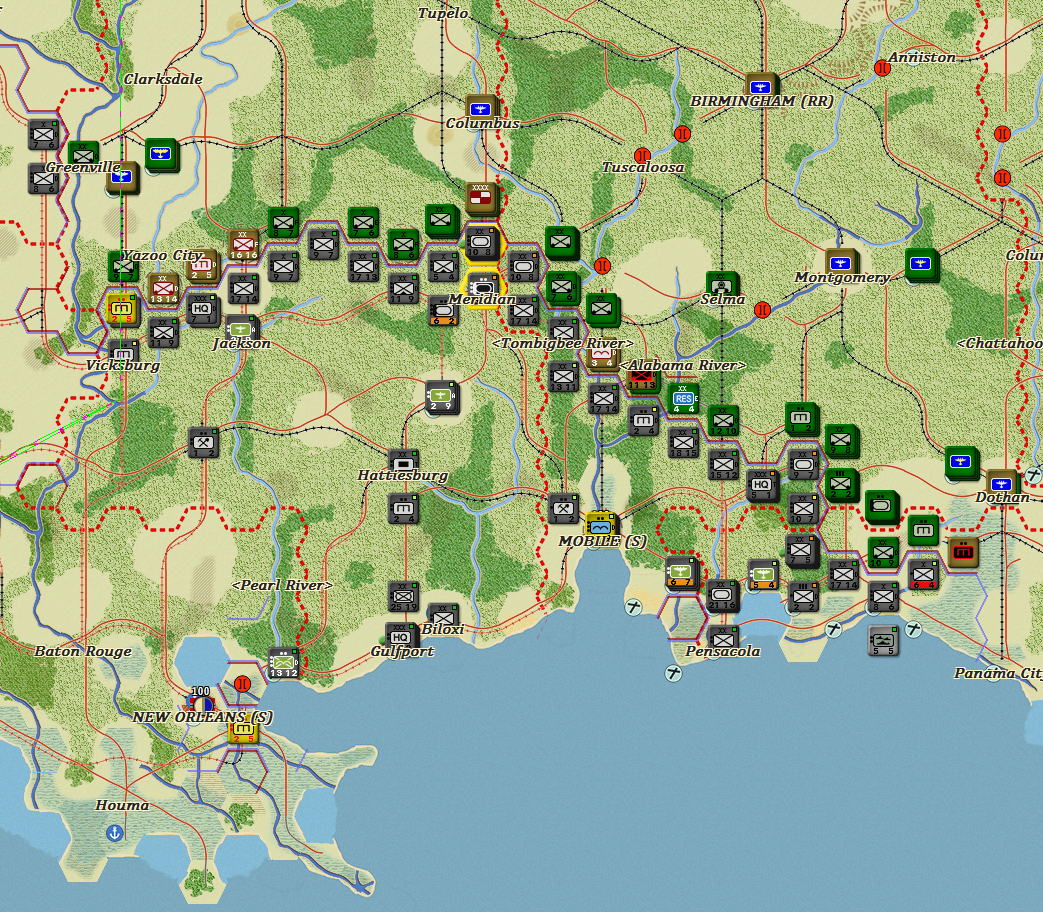This screenshot has width=1043, height=912.
Task: Choose the green RES reserve unit
Action: tap(683, 398)
